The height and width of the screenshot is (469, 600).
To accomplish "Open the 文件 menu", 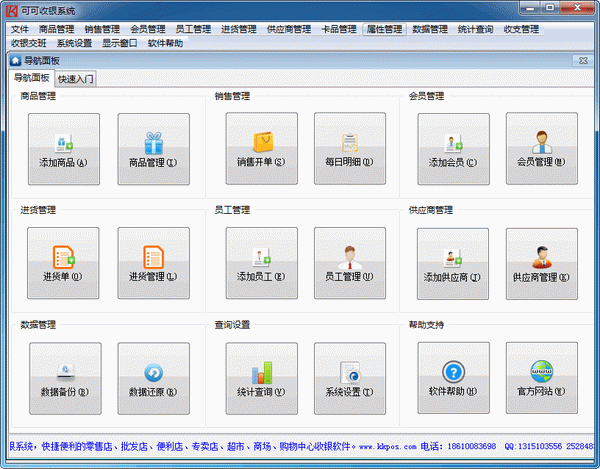I will tap(20, 30).
